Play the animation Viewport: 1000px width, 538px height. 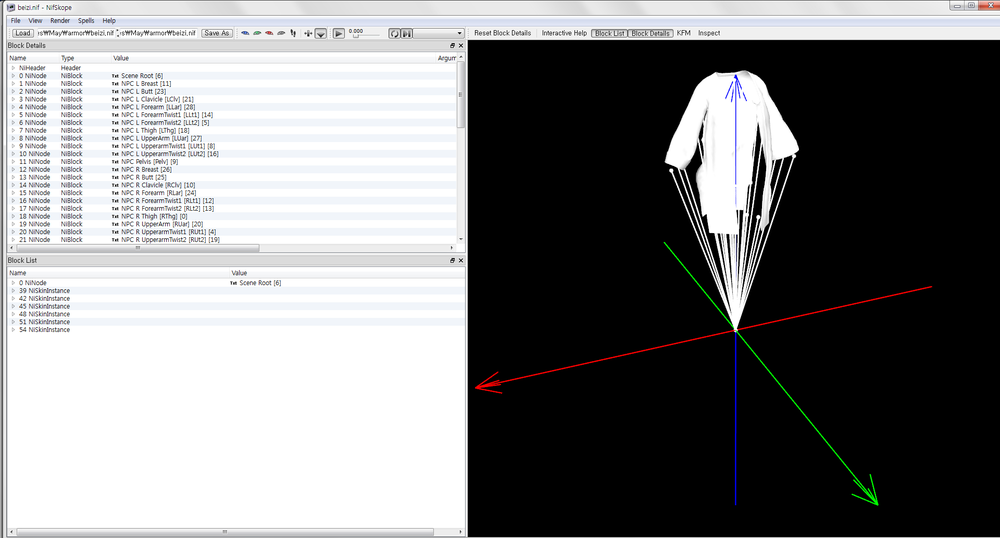click(x=339, y=33)
